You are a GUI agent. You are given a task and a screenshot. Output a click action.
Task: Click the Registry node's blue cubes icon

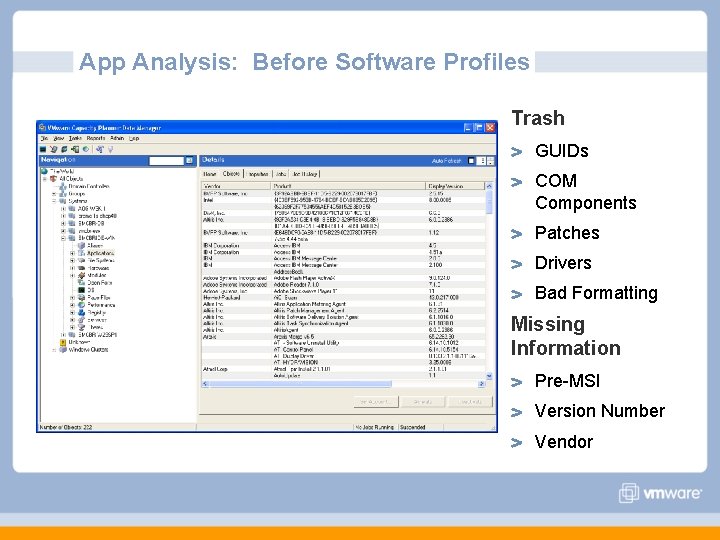(81, 312)
